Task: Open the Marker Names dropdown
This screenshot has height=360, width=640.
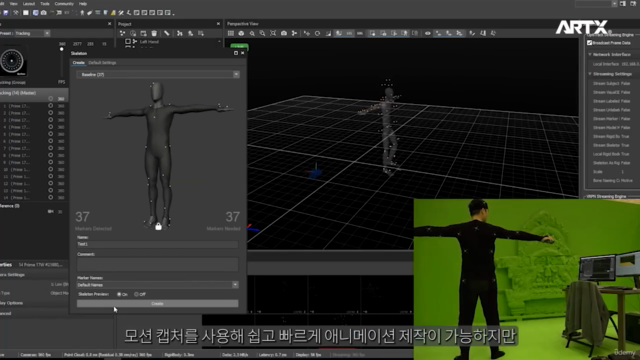Action: [x=158, y=285]
